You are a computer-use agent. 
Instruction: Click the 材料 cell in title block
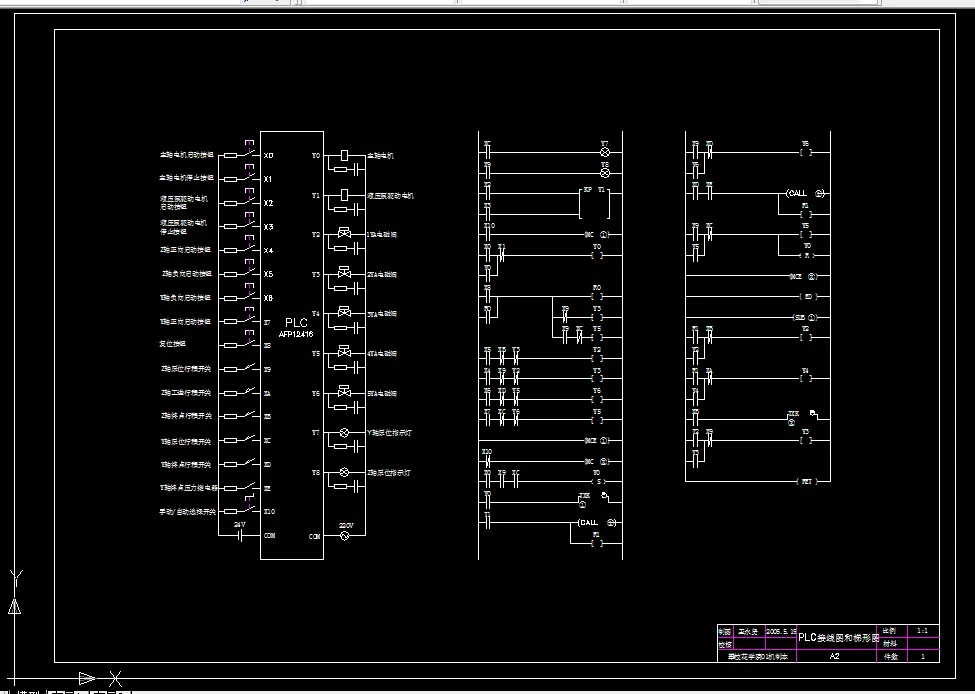890,644
